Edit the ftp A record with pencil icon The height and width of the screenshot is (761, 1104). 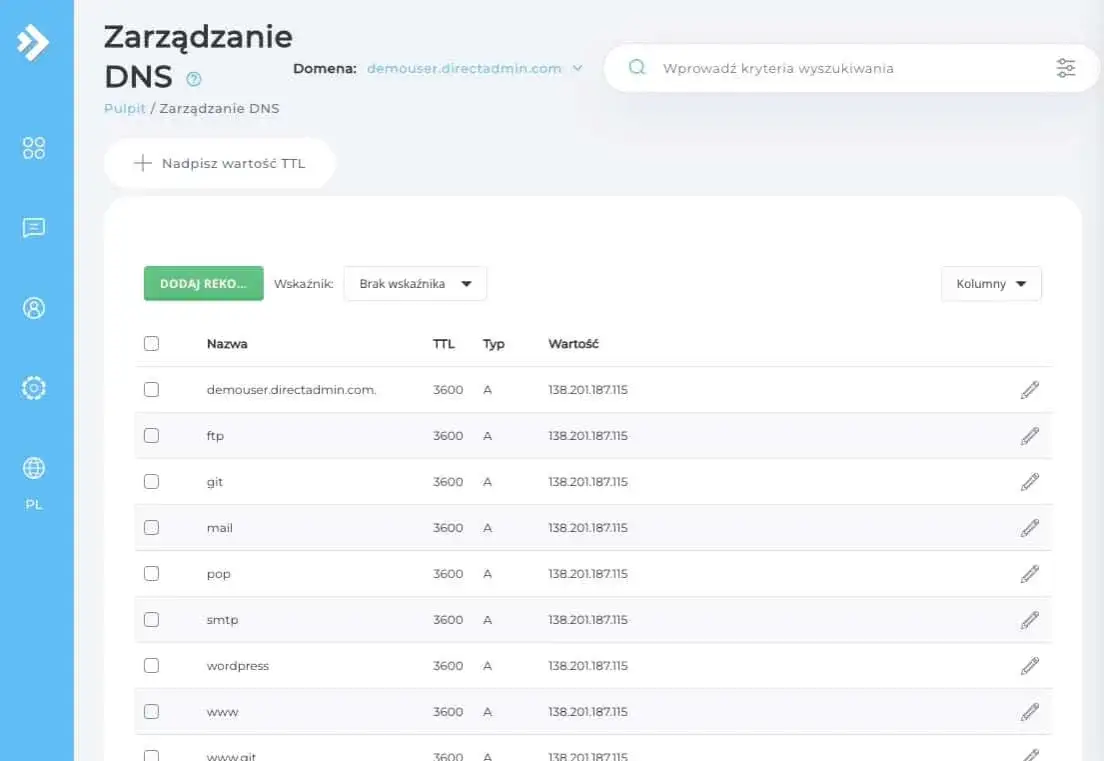pyautogui.click(x=1030, y=435)
